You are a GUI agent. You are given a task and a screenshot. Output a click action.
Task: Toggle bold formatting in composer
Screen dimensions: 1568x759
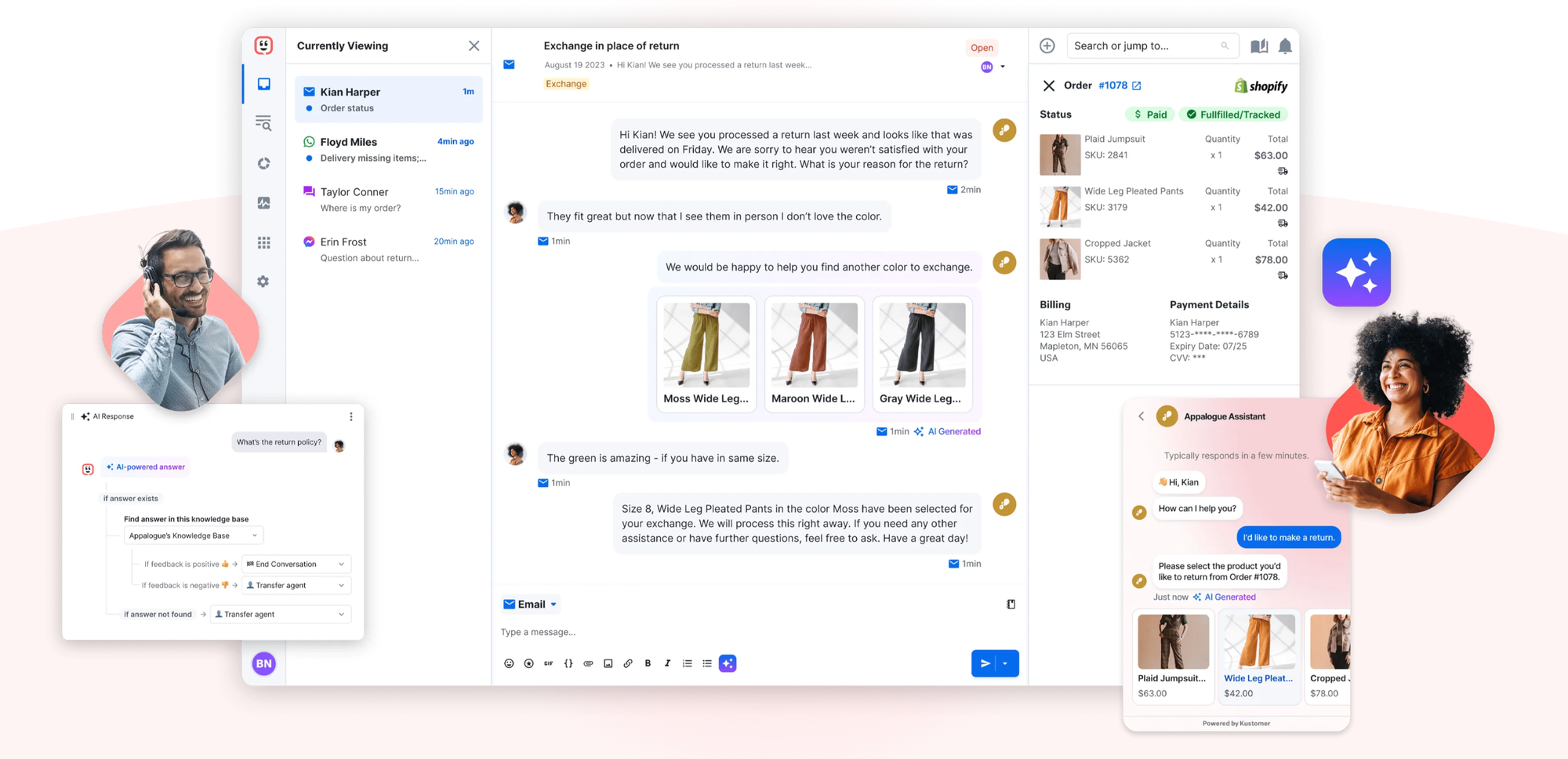[x=648, y=663]
